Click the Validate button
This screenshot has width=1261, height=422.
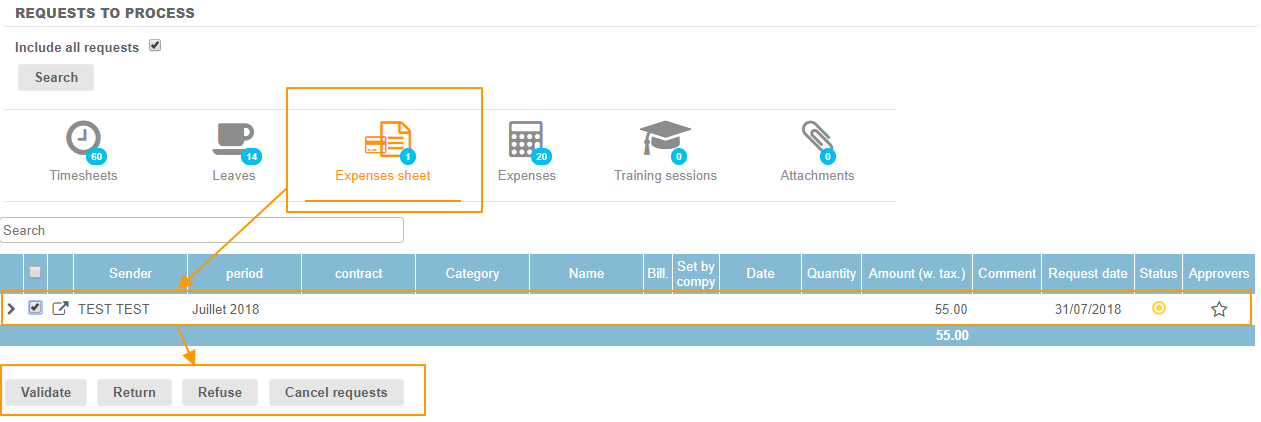(46, 392)
